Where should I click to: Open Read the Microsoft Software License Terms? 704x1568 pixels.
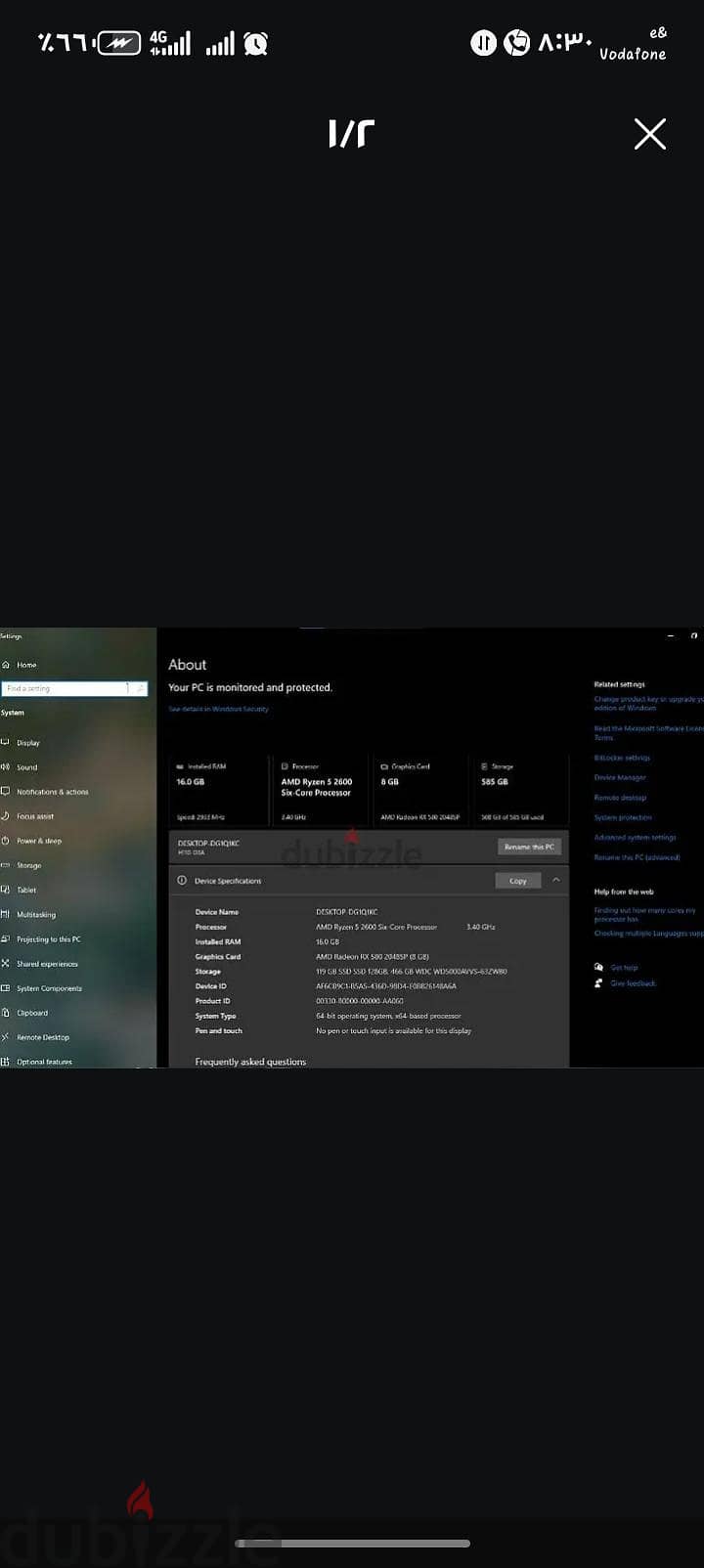[648, 733]
